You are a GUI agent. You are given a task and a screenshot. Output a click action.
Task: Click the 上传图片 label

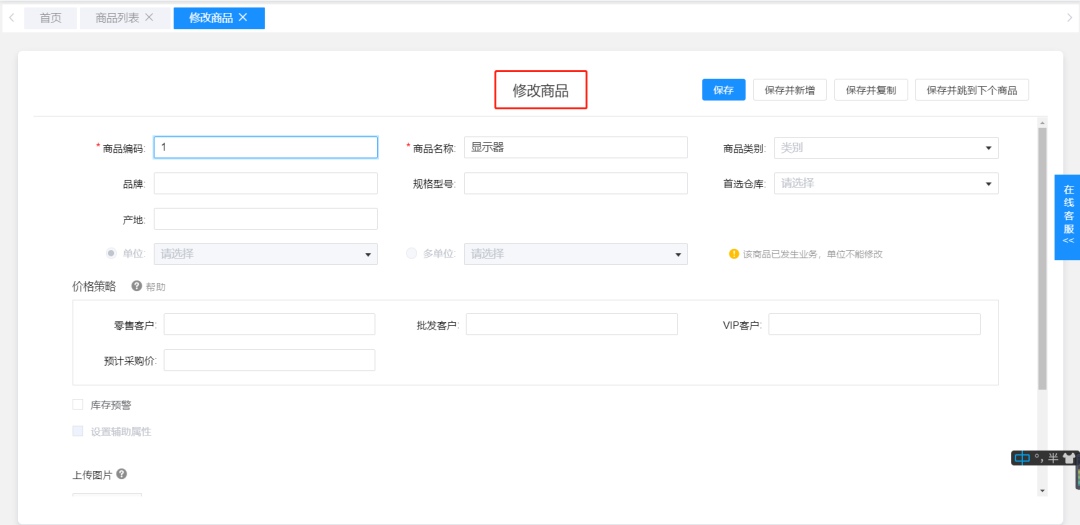click(x=92, y=475)
